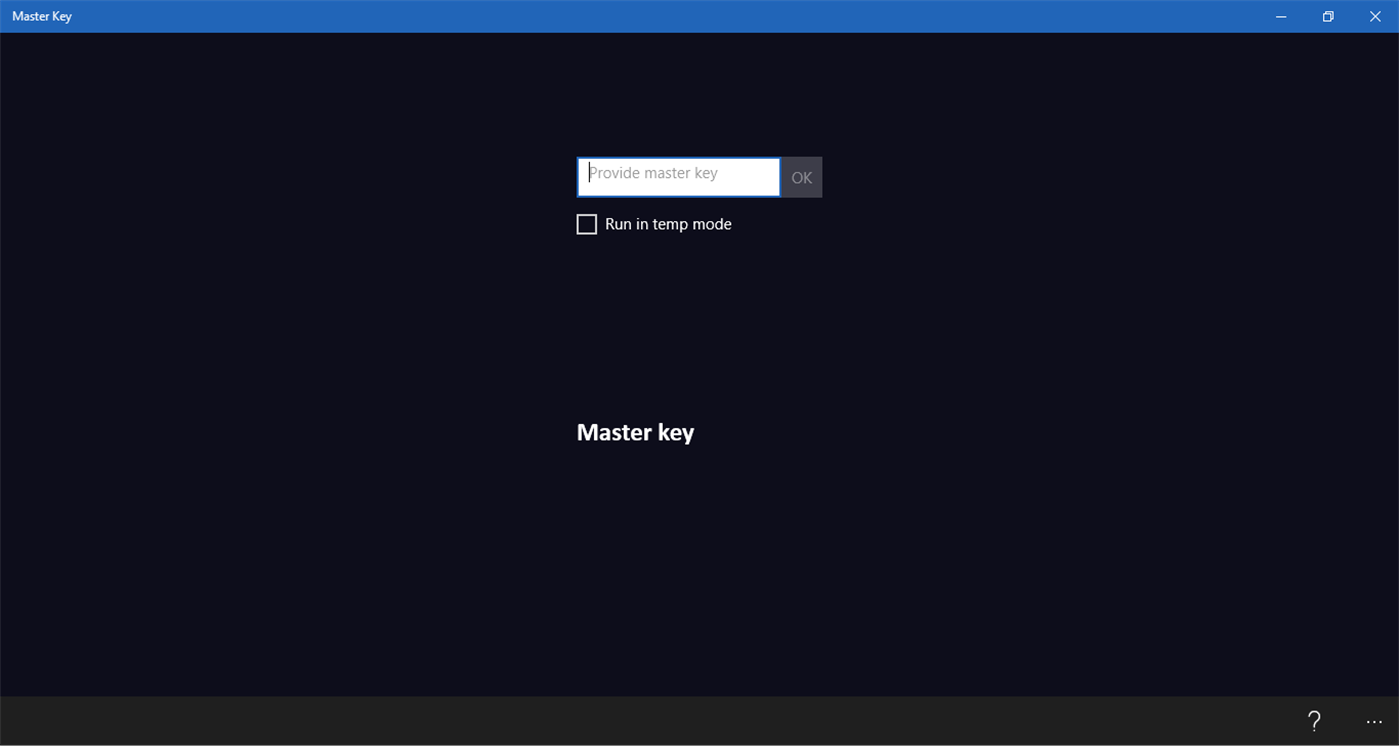Screen dimensions: 1399x746
Task: Confirm the master key with OK
Action: pos(801,177)
